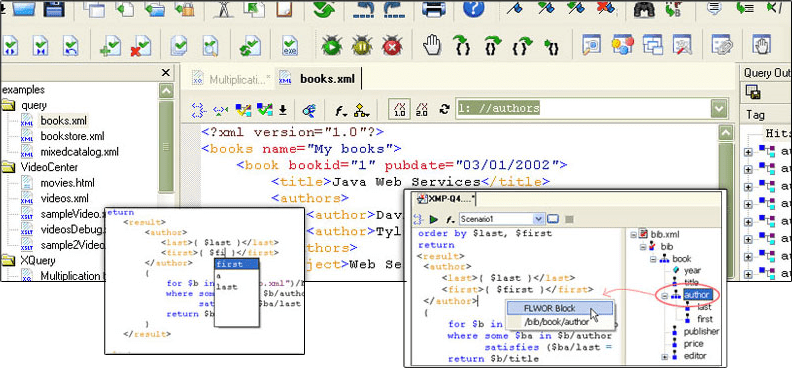Click the document with magnifier validate icon
Screen dimensions: 792x368
click(x=210, y=45)
